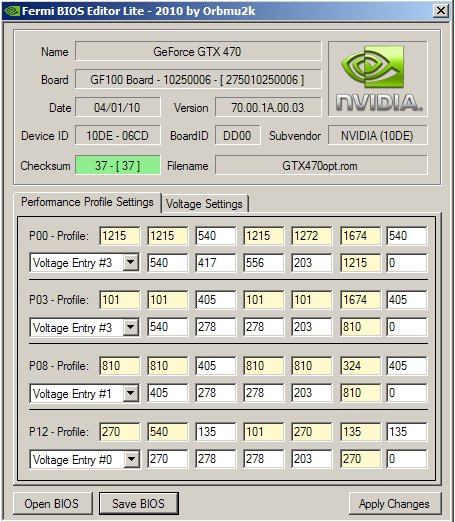Click the NVIDIA eye icon in title bar
The width and height of the screenshot is (455, 522).
pyautogui.click(x=12, y=11)
